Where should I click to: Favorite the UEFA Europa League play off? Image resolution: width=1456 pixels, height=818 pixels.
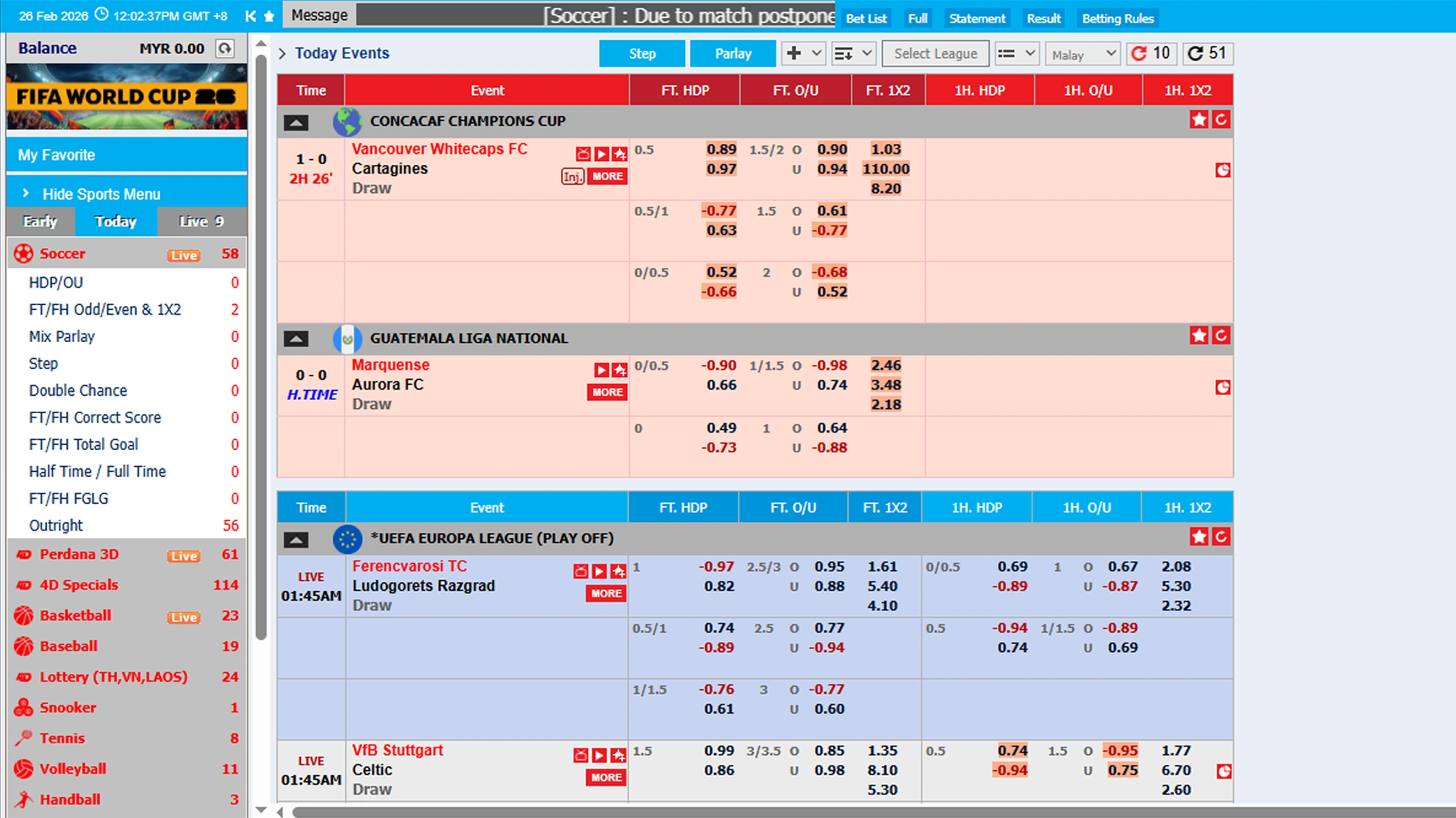(1198, 537)
